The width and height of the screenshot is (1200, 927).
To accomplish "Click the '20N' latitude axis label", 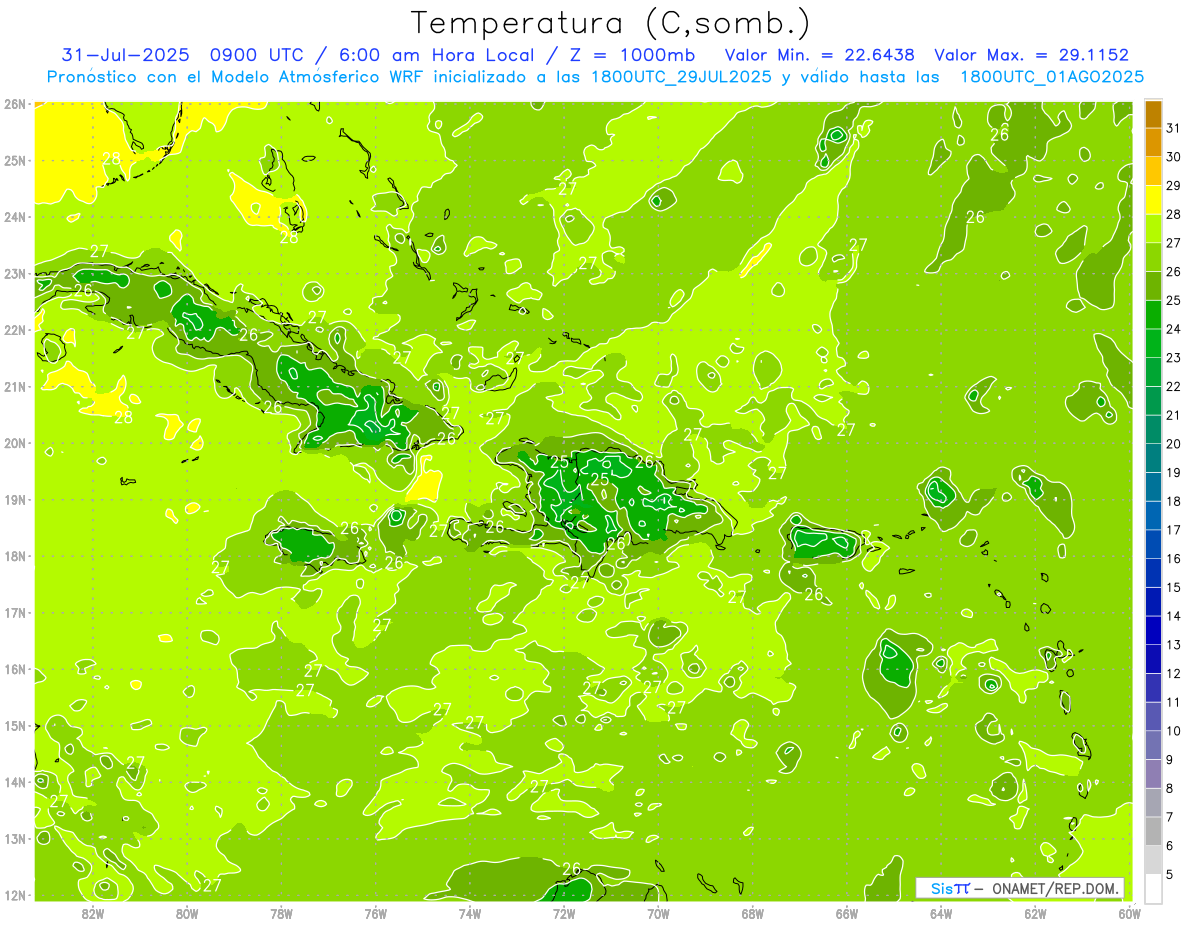I will click(14, 443).
